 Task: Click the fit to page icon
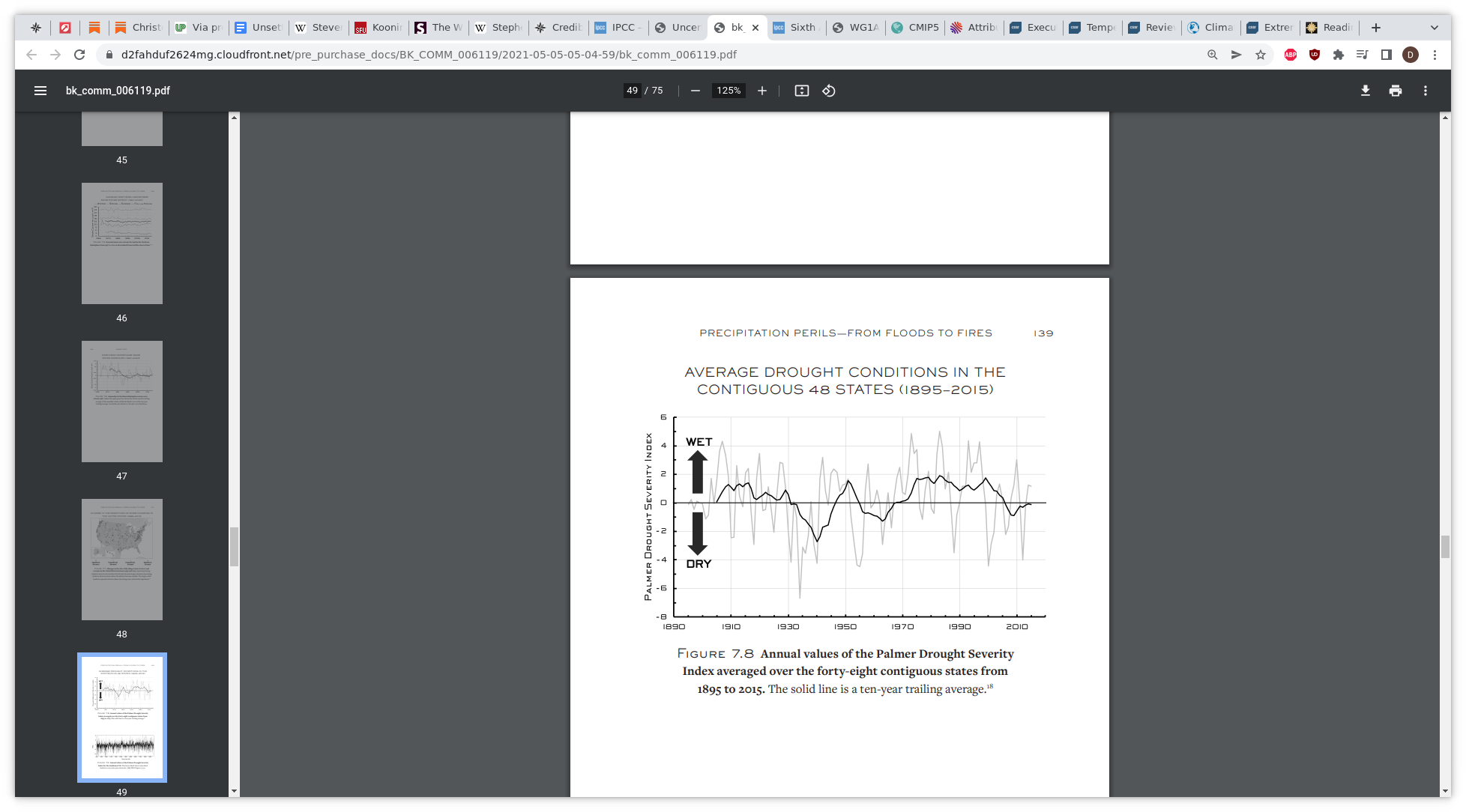[x=802, y=91]
